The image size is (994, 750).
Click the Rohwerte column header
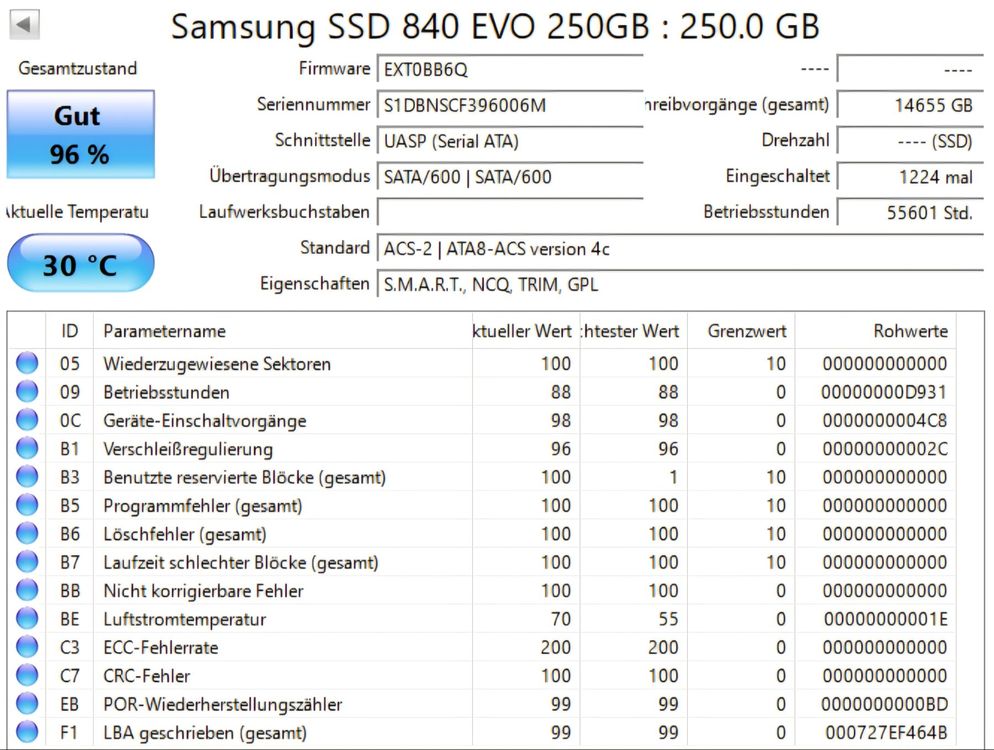tap(875, 331)
